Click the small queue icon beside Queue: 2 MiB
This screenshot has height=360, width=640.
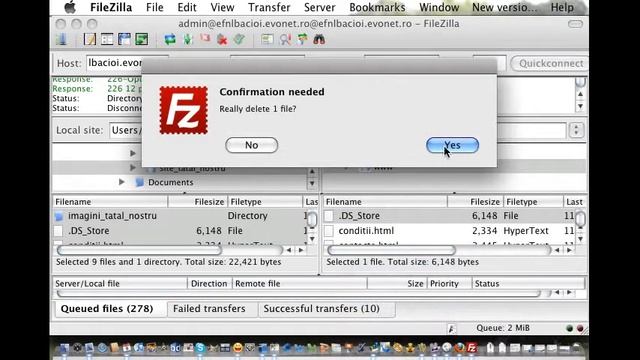(x=451, y=328)
